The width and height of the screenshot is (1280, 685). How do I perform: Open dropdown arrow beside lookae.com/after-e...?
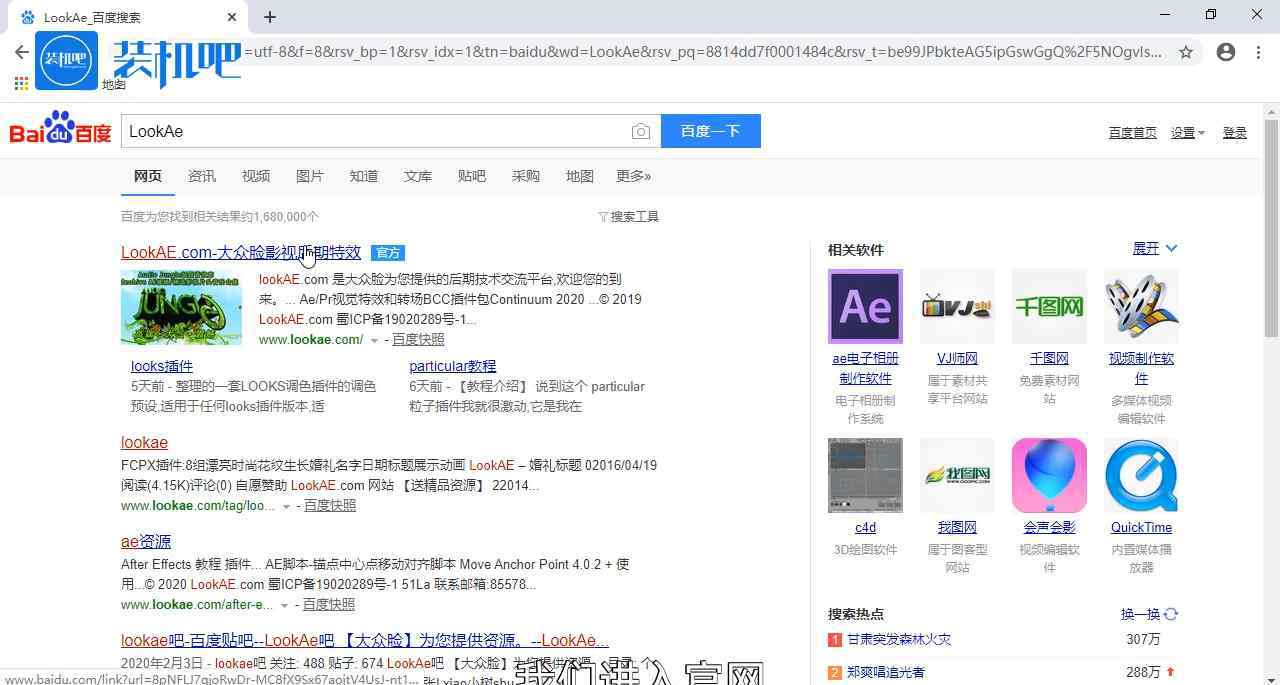[x=285, y=605]
